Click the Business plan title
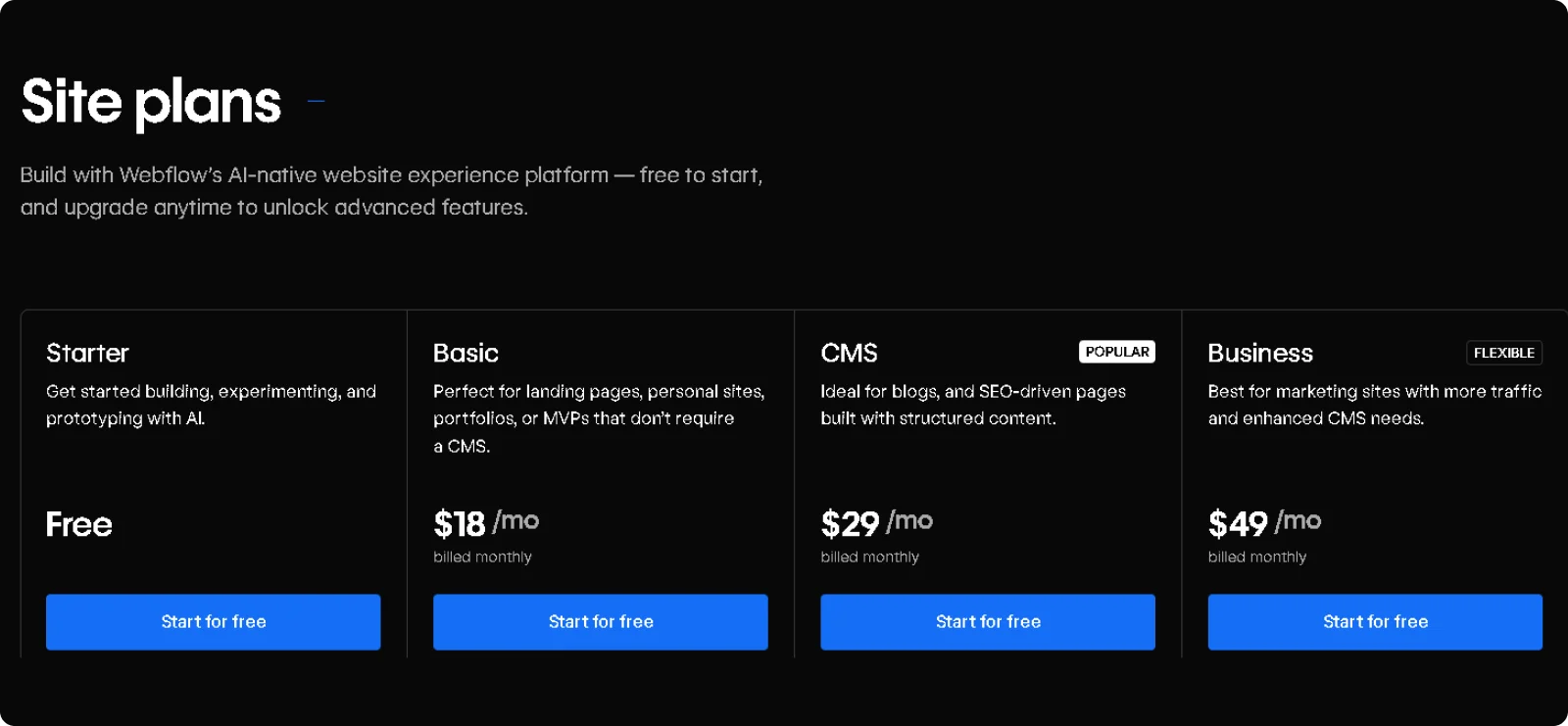This screenshot has width=1568, height=726. tap(1259, 353)
